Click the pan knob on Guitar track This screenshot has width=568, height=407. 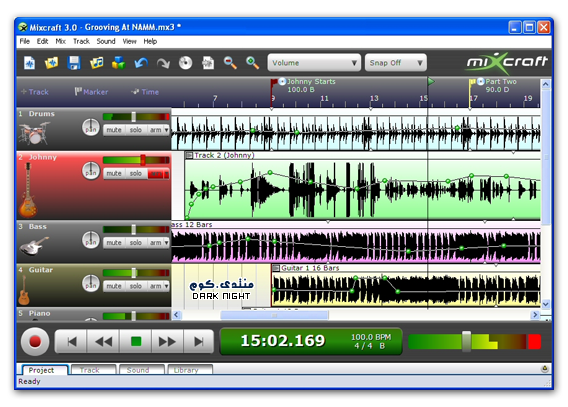coord(91,283)
